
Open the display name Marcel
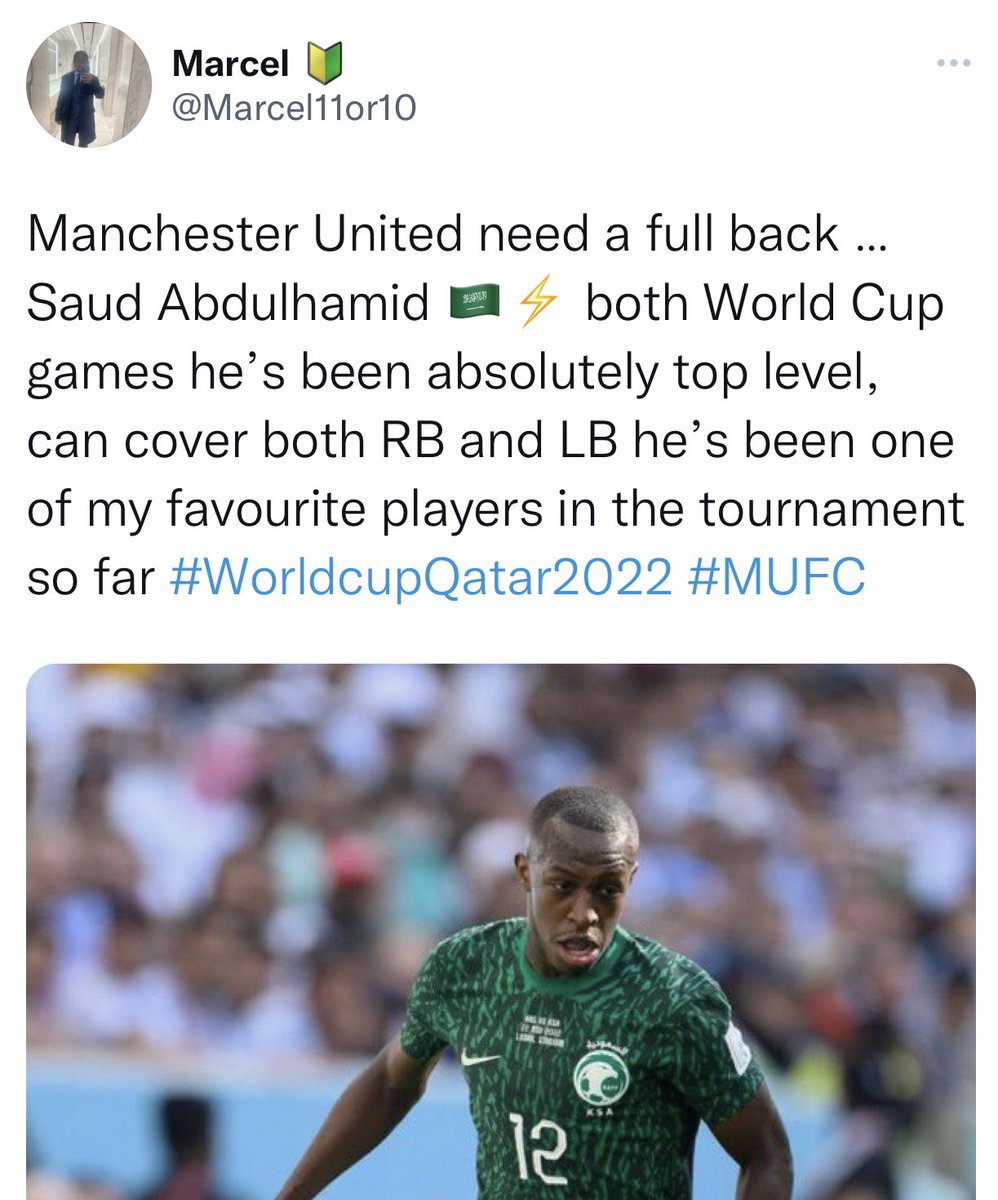pyautogui.click(x=231, y=65)
